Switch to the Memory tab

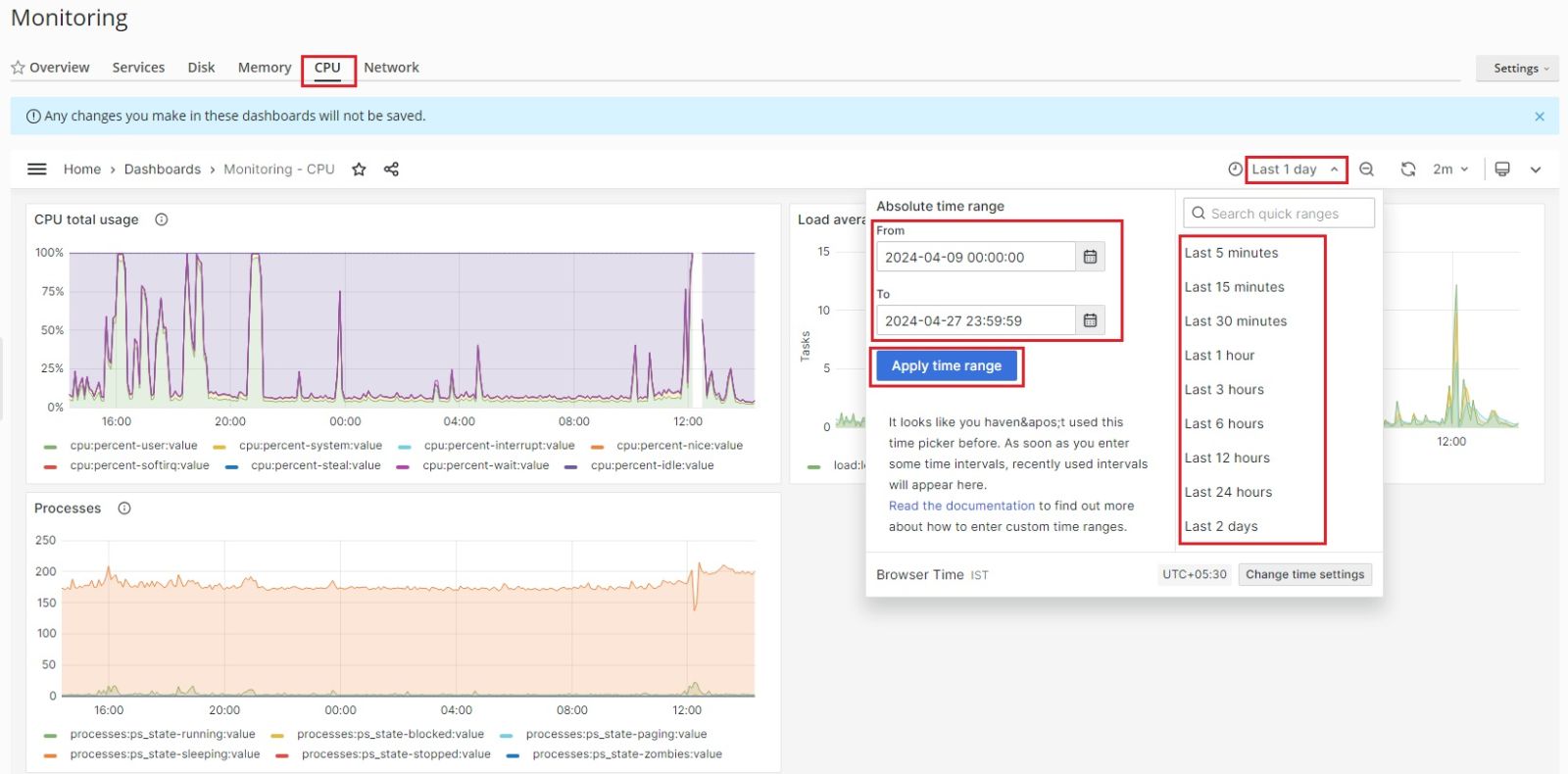(x=265, y=68)
